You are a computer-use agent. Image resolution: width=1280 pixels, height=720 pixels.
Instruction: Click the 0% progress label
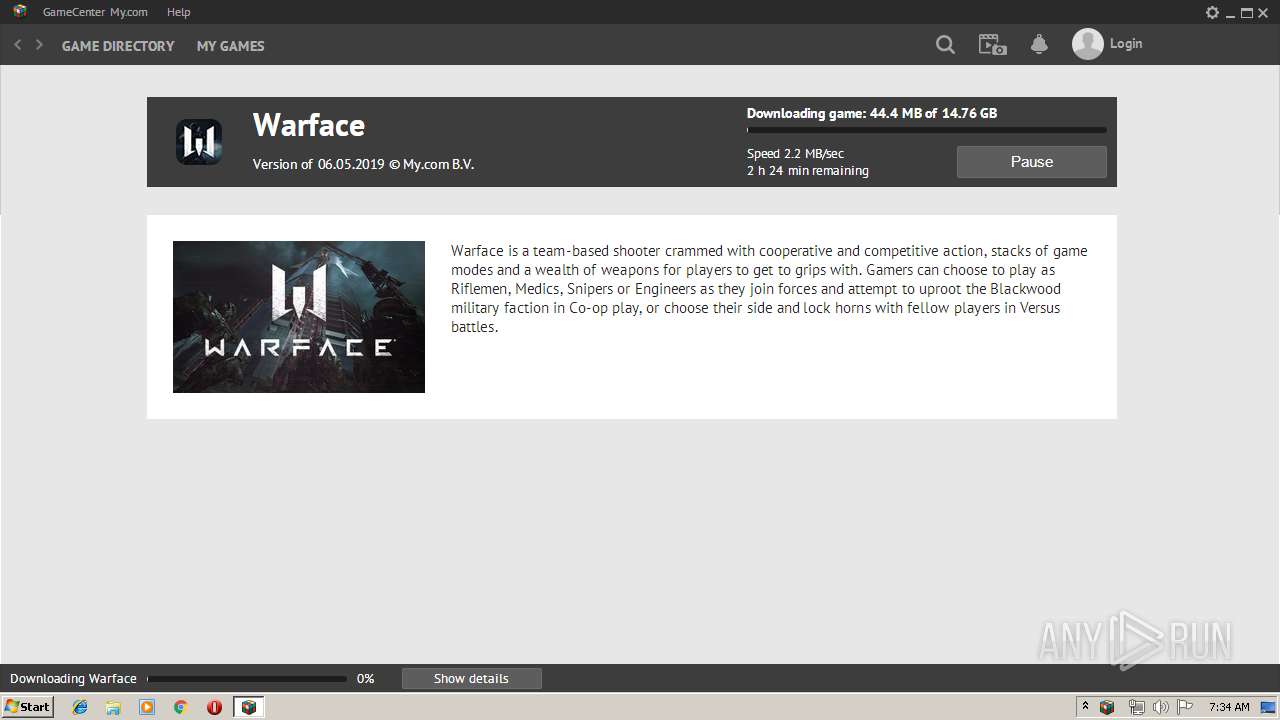(x=366, y=679)
